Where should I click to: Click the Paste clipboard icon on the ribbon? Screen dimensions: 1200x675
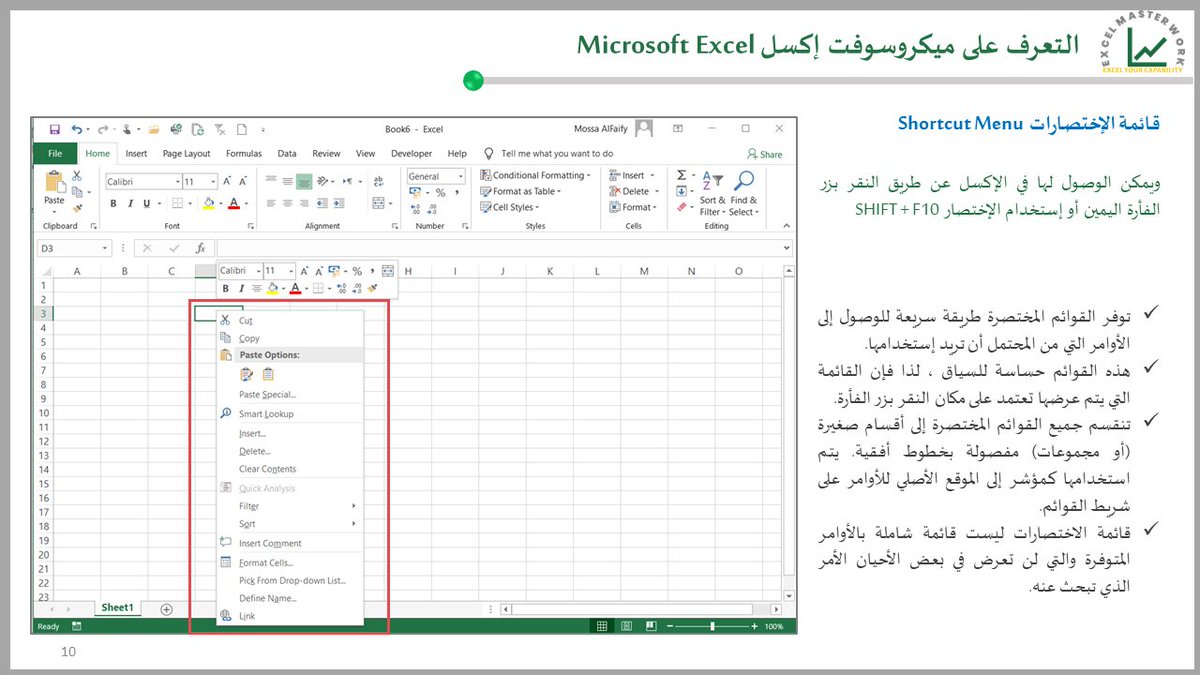tap(54, 182)
